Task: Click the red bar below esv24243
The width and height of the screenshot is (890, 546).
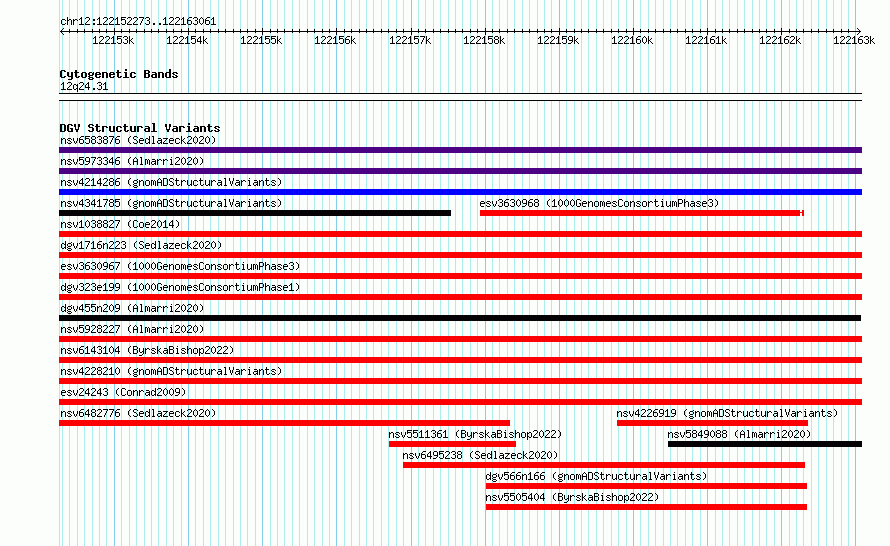Action: click(460, 402)
